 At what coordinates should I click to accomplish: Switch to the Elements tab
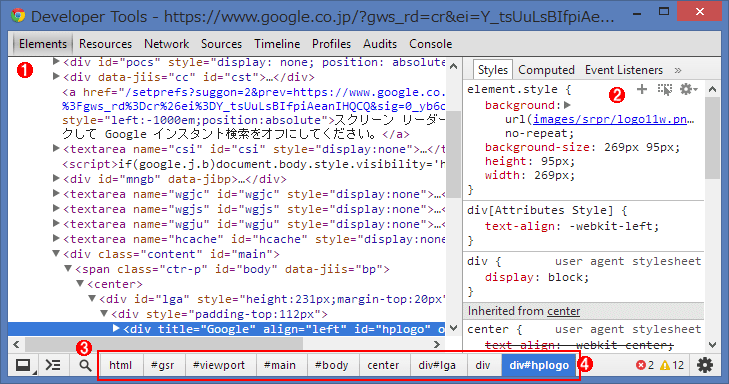43,44
